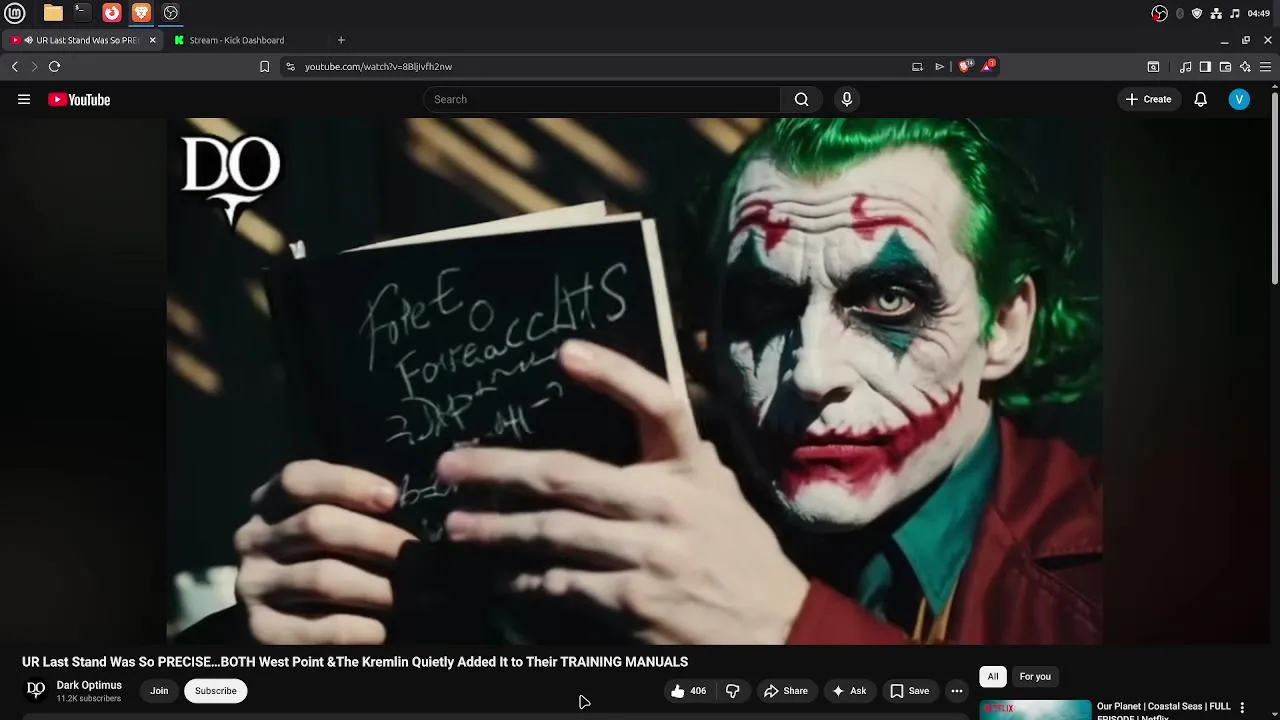
Task: Toggle the browser sidebar panel
Action: point(1205,67)
